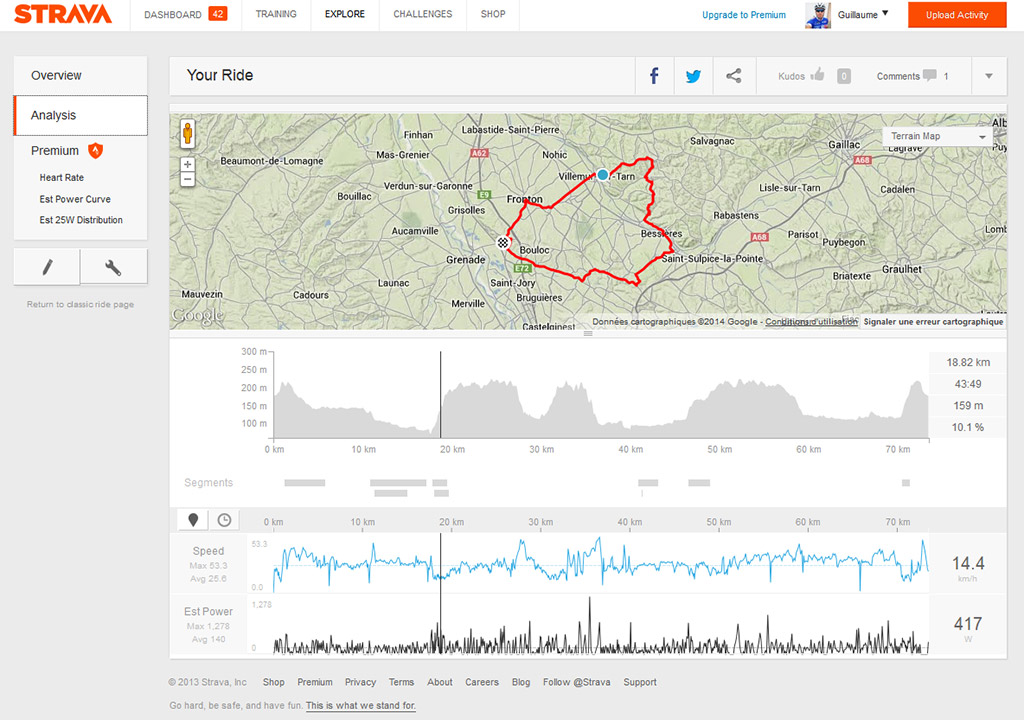This screenshot has height=720, width=1024.
Task: Return to classic ride page
Action: [80, 304]
